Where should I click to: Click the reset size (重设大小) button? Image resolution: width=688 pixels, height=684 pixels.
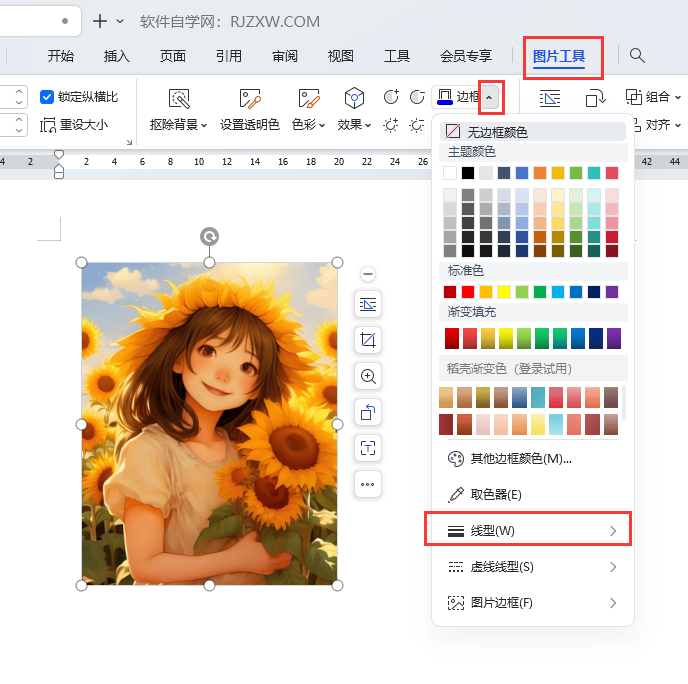pos(74,125)
